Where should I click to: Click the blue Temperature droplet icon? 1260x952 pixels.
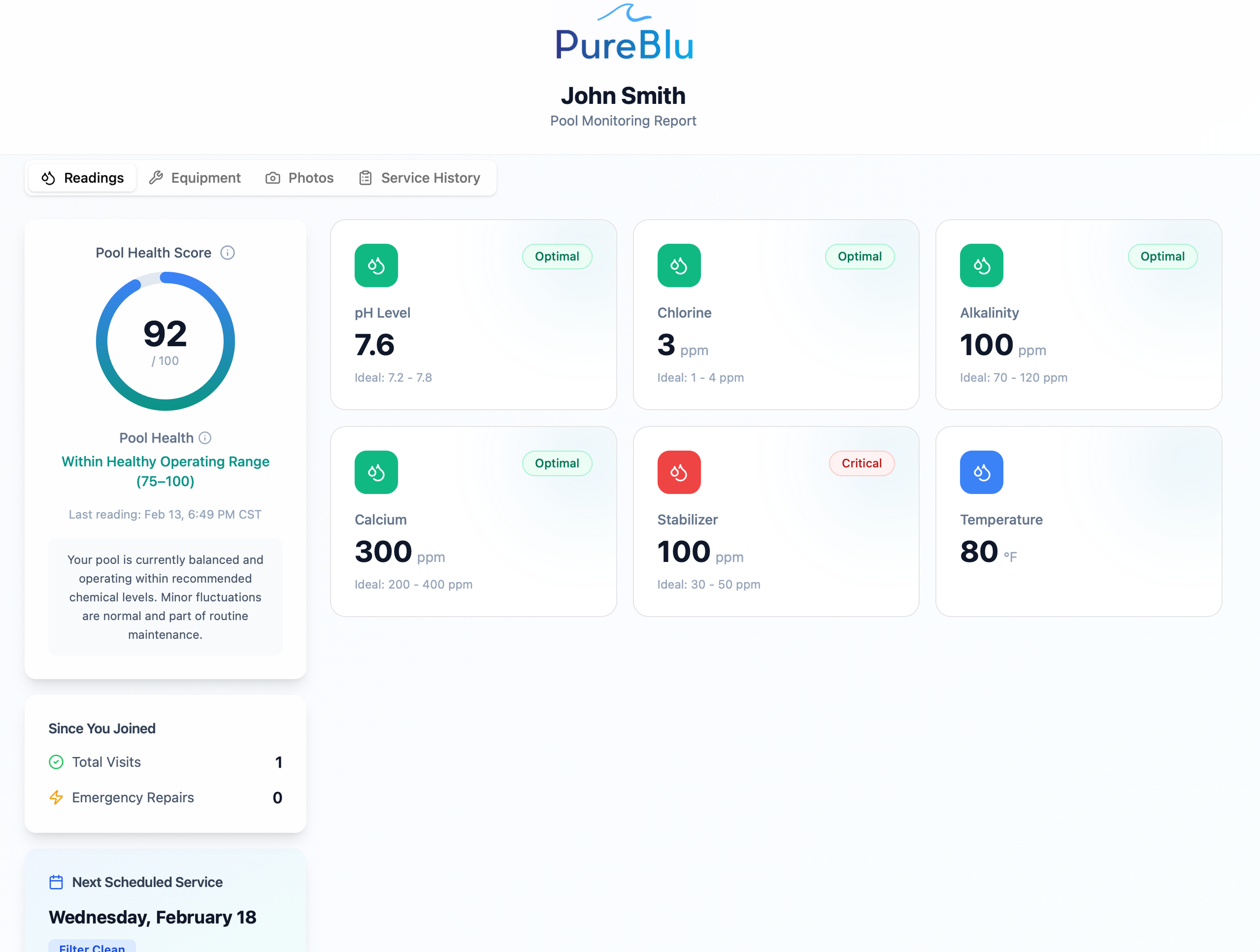[981, 472]
